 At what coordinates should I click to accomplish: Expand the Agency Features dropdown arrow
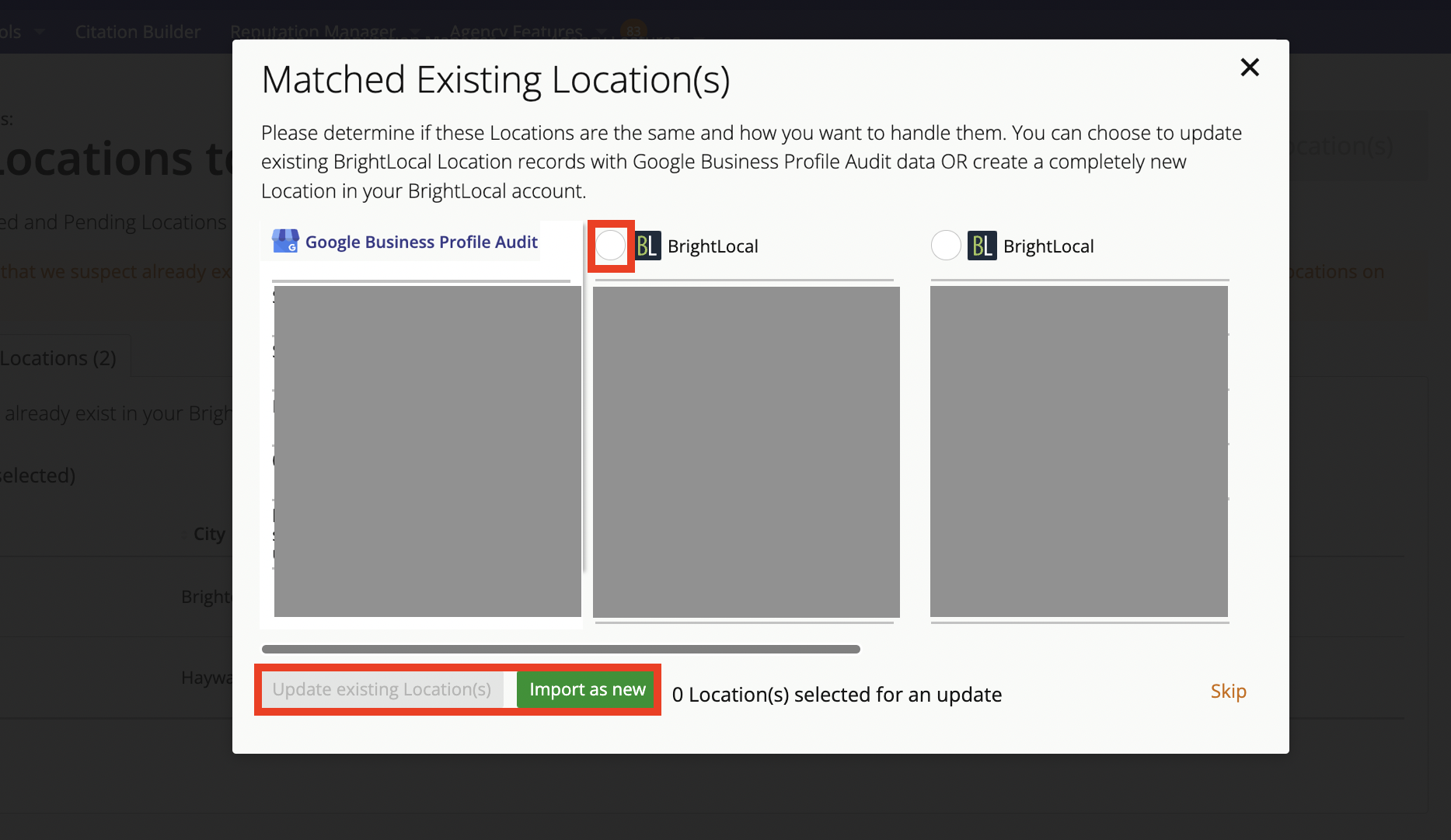pos(602,32)
